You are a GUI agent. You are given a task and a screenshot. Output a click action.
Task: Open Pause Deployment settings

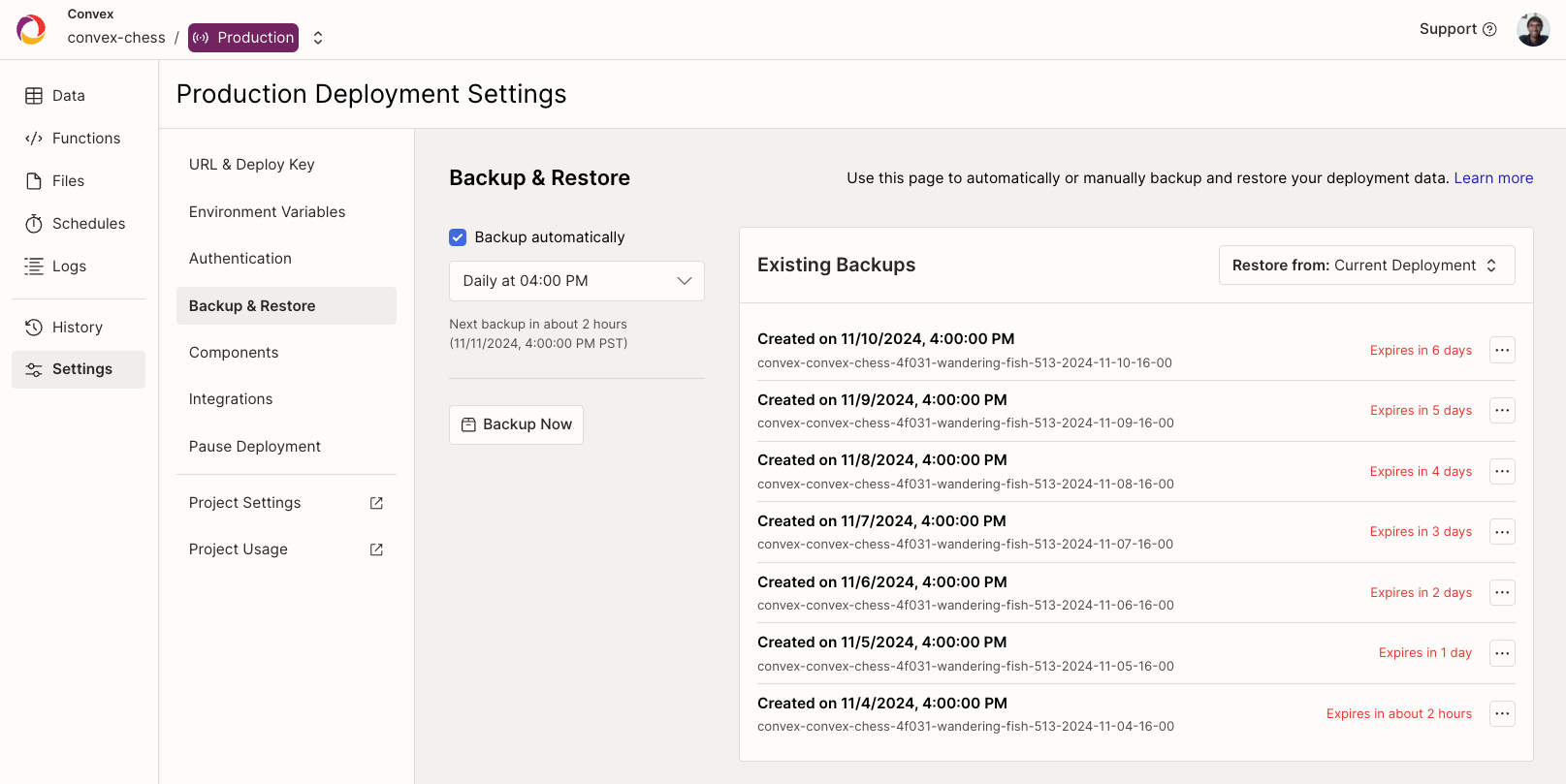point(286,447)
